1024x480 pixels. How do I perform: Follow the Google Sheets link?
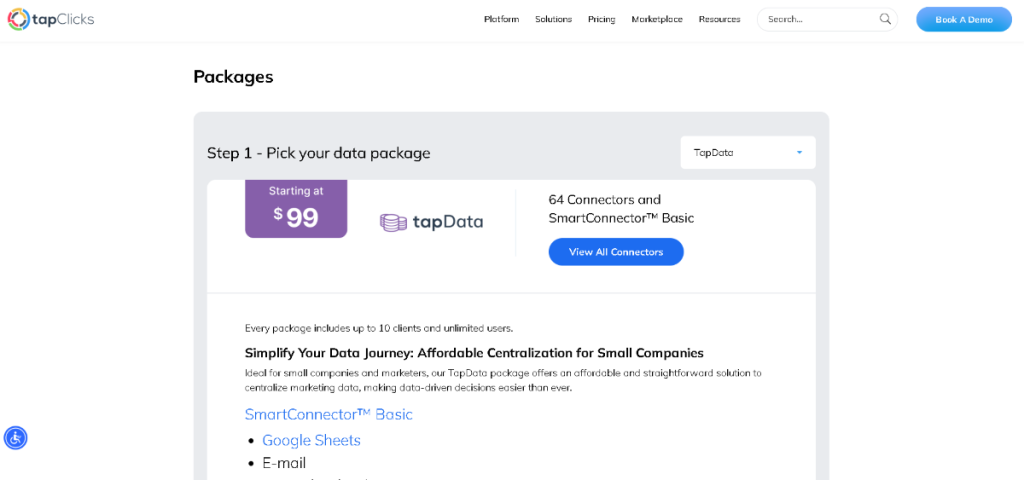(x=311, y=440)
